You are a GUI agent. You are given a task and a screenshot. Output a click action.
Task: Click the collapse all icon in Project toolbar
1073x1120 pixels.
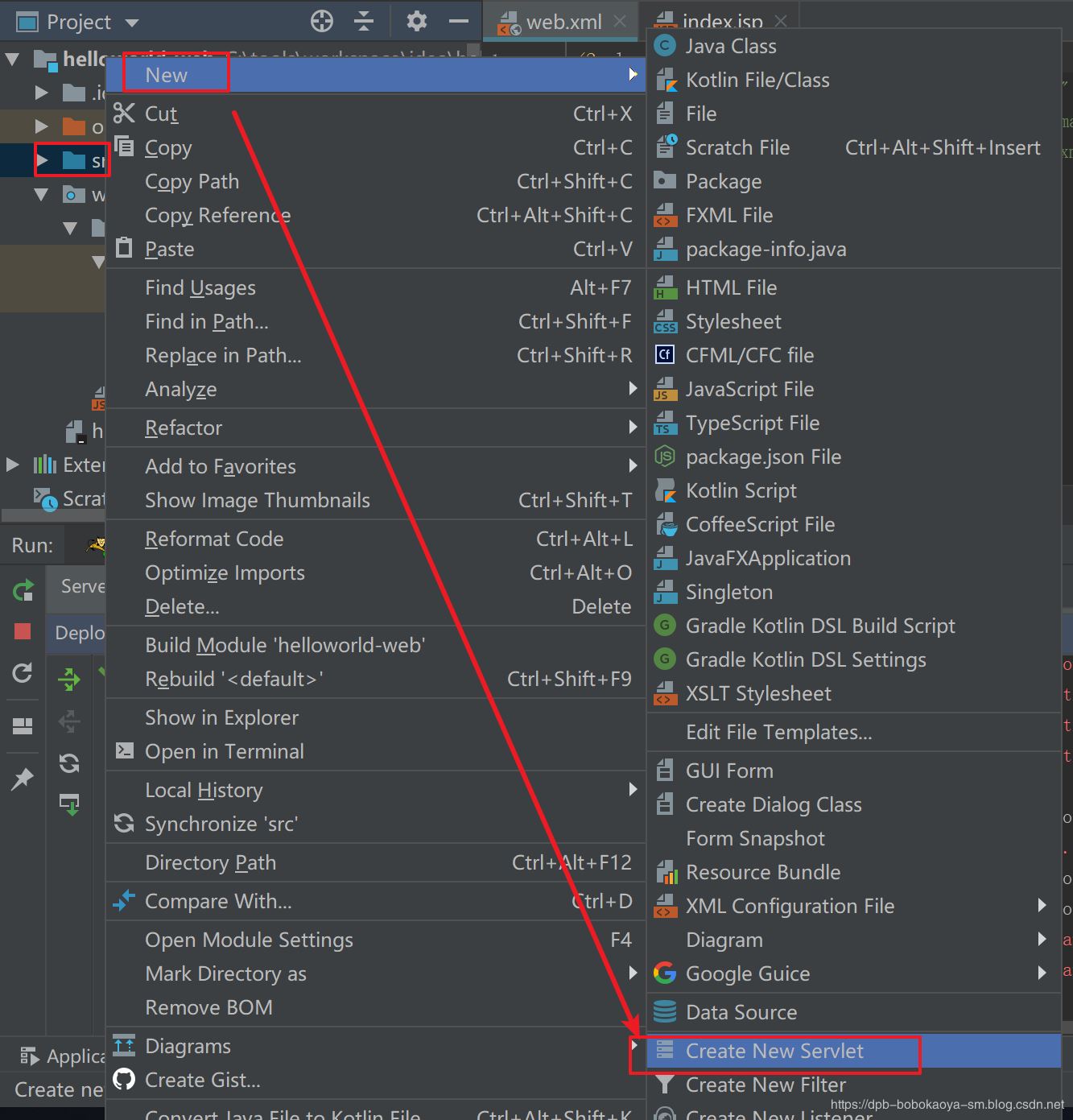[x=364, y=22]
